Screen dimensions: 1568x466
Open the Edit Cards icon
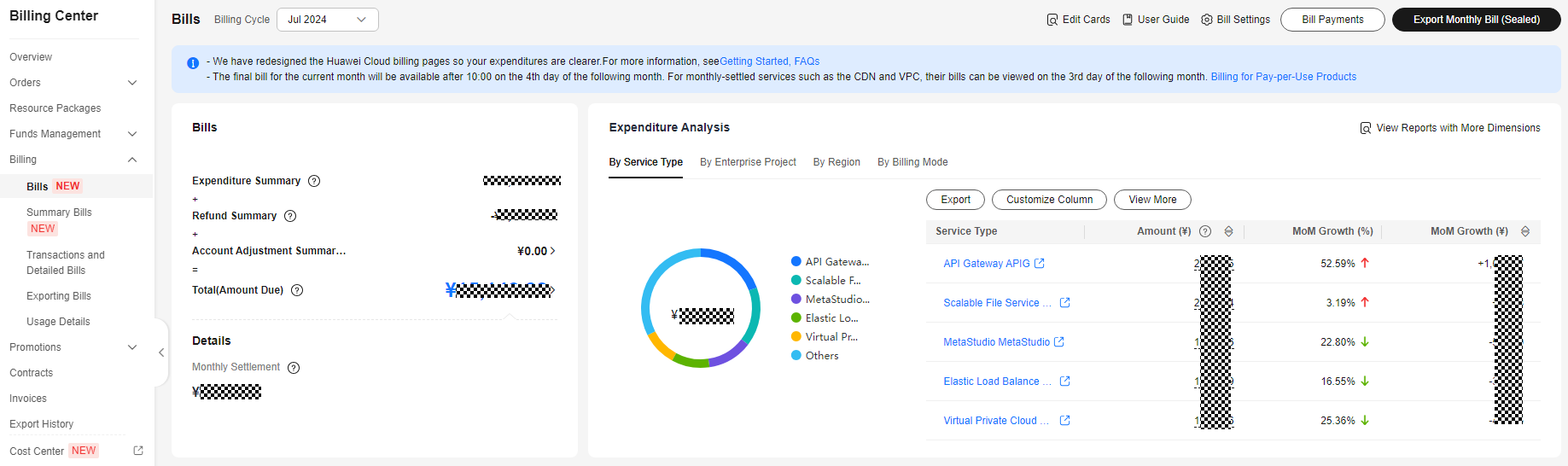click(1052, 20)
